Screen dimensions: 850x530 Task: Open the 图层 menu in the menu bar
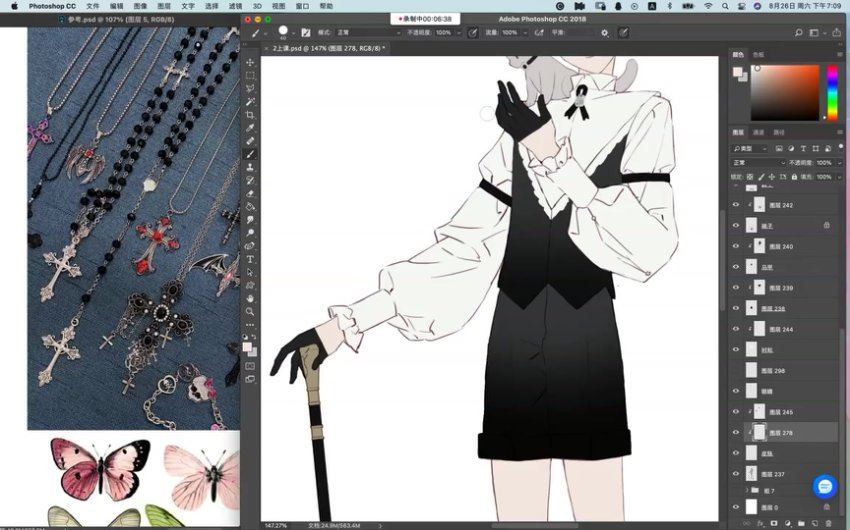tap(164, 6)
